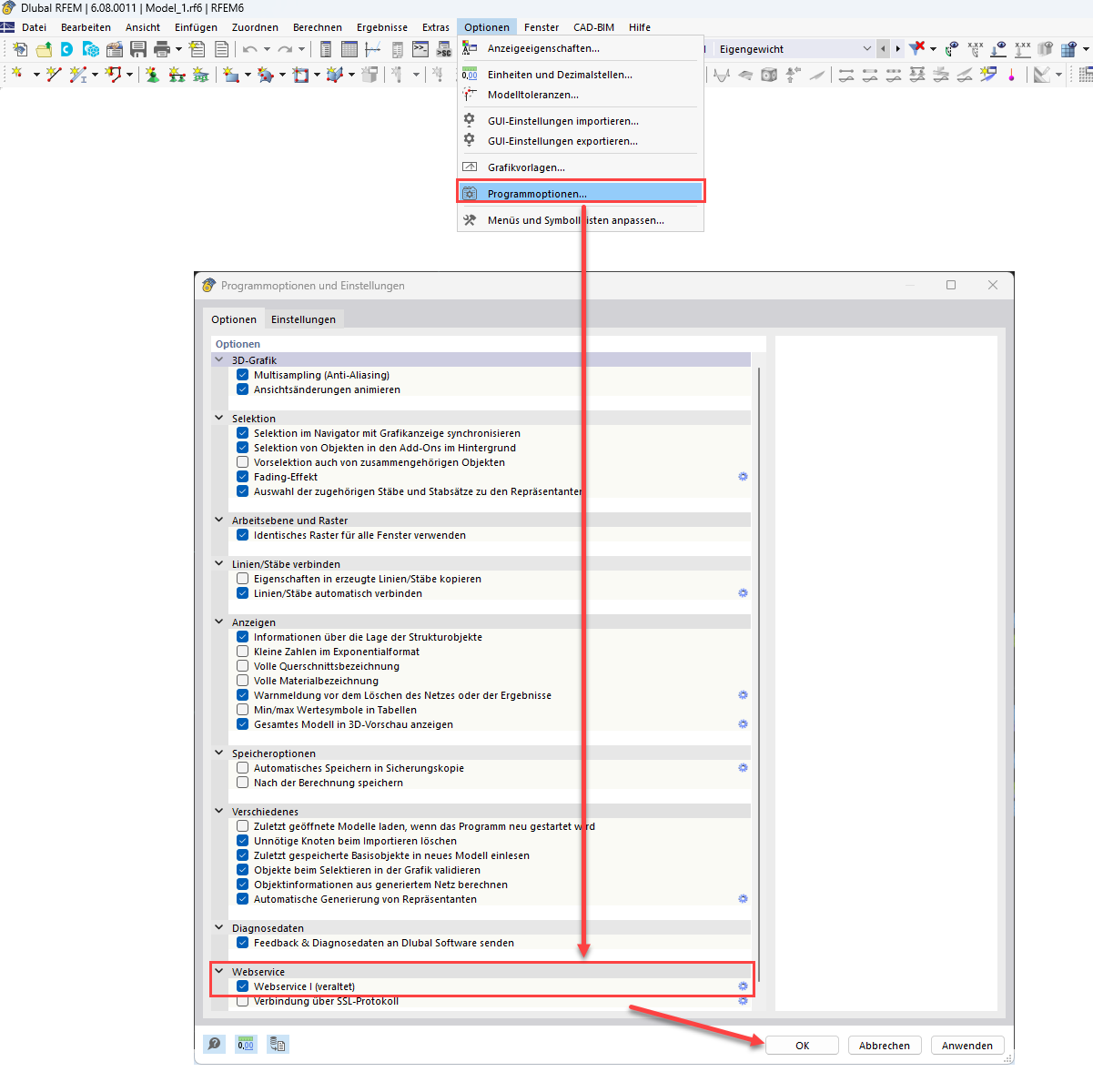This screenshot has height=1092, width=1093.
Task: Click the Abbrechen button
Action: click(885, 1046)
